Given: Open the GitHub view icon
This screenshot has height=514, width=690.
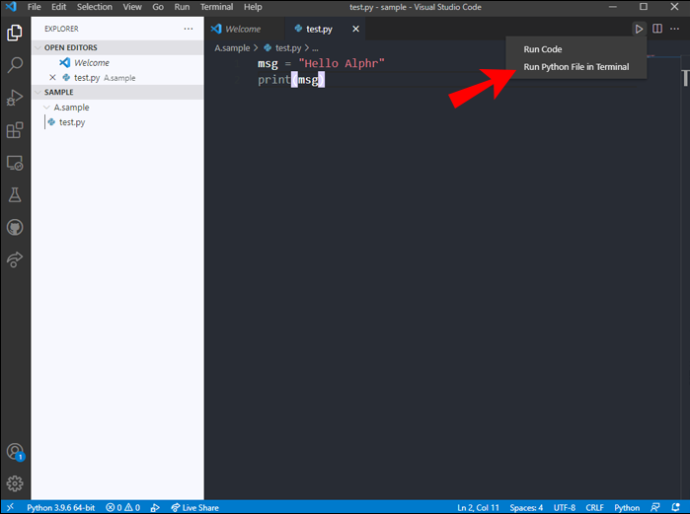Looking at the screenshot, I should tap(15, 228).
